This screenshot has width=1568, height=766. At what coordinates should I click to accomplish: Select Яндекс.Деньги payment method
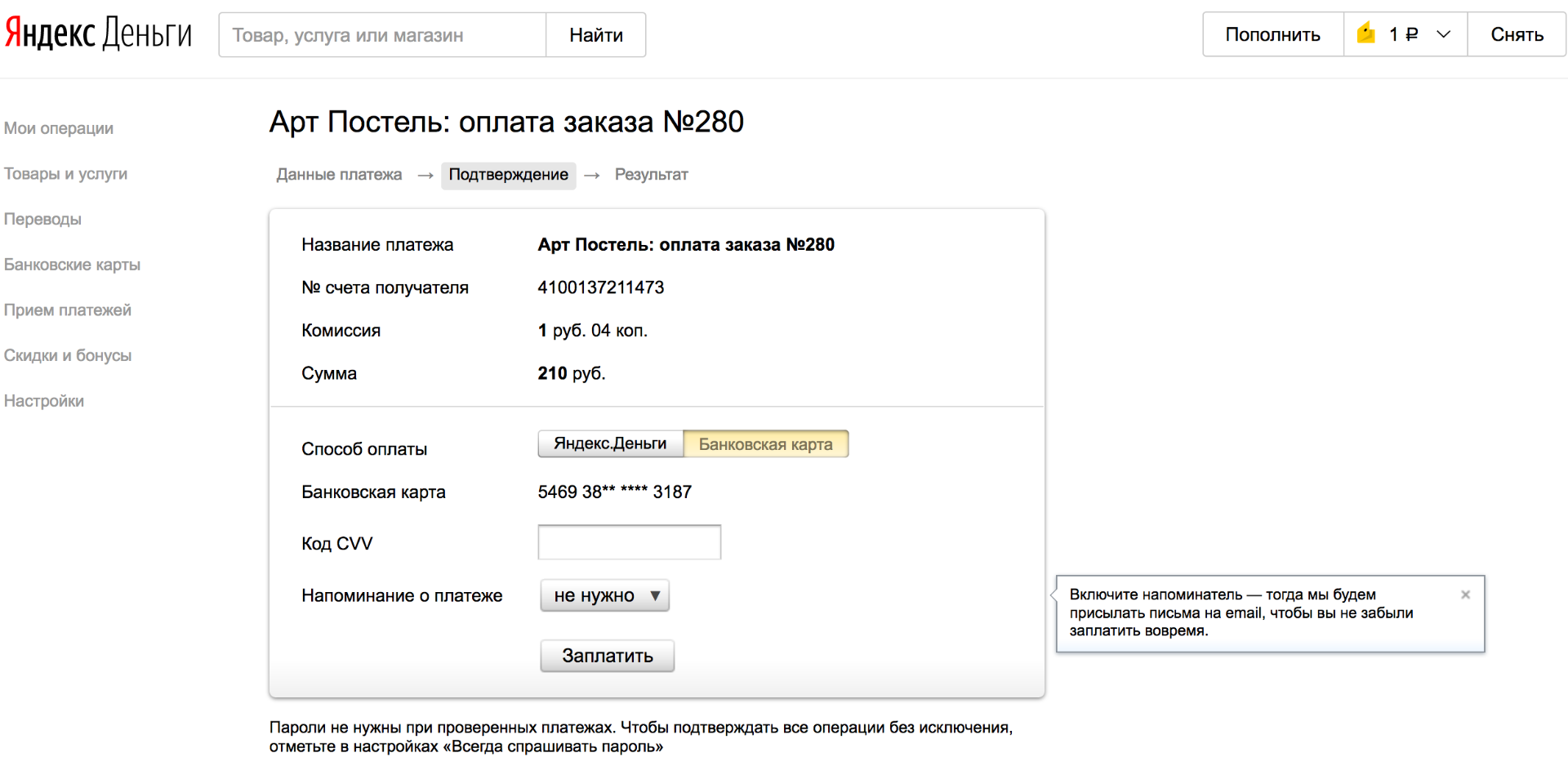pyautogui.click(x=610, y=443)
